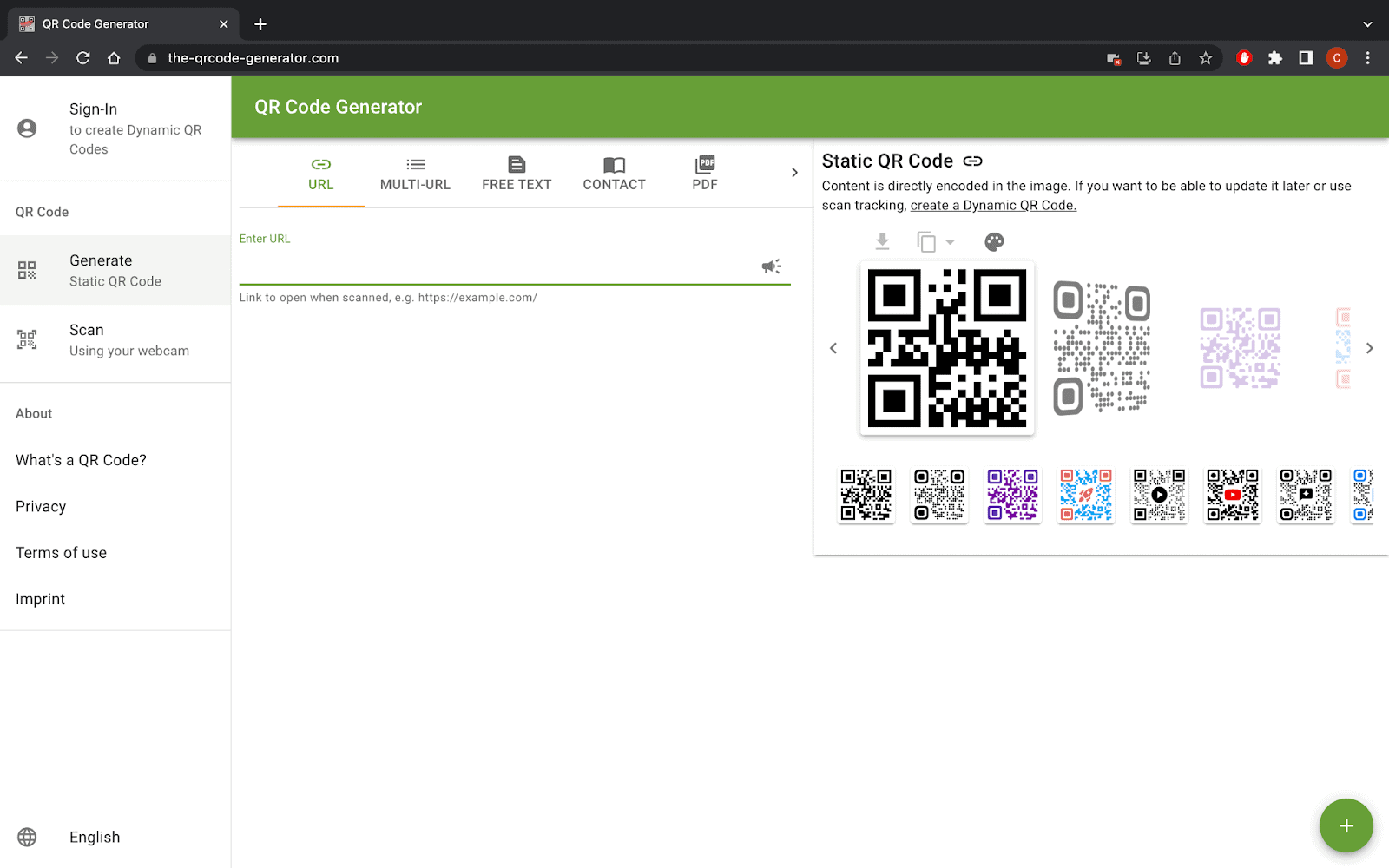
Task: Click the browser back arrow
Action: coord(22,58)
